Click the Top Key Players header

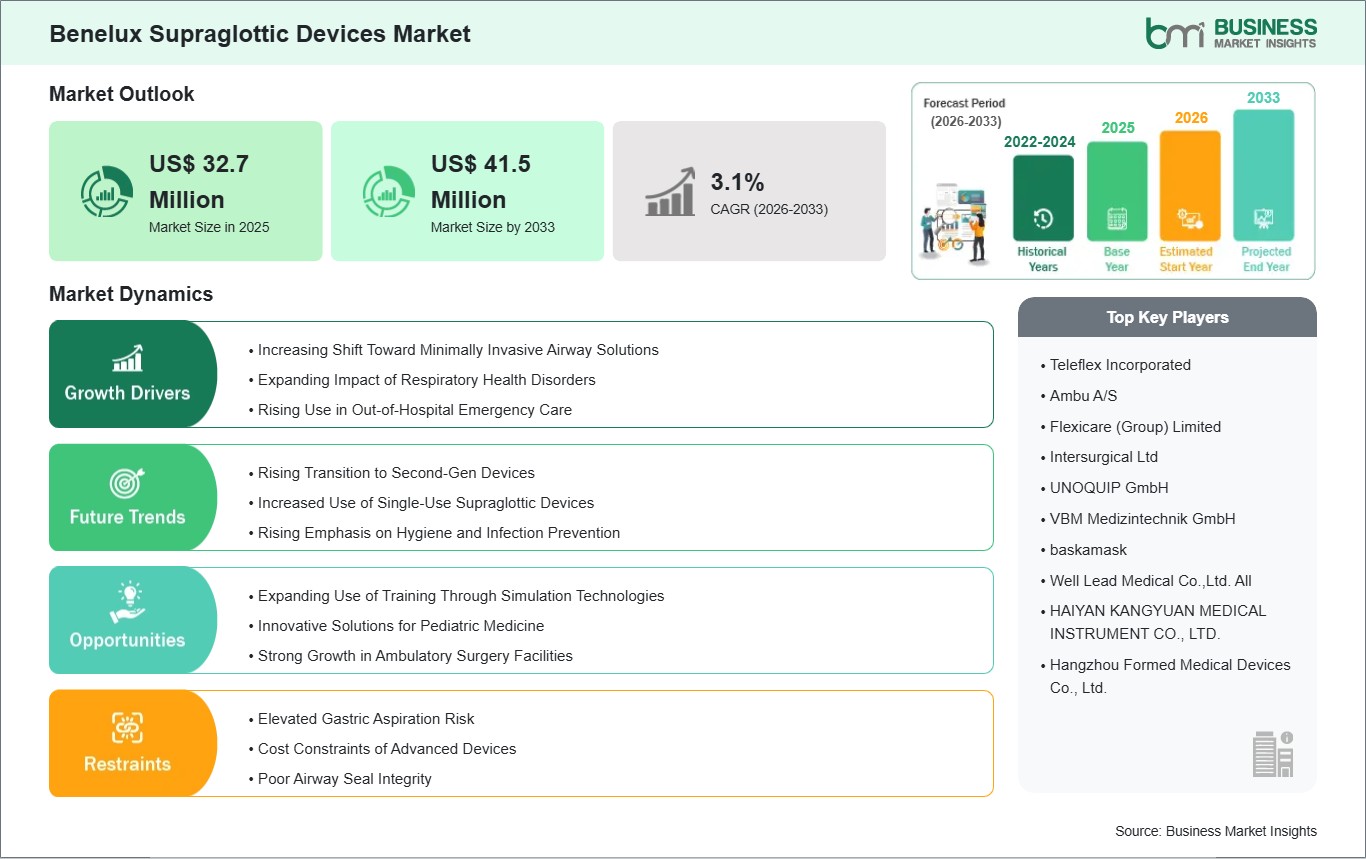click(1167, 317)
